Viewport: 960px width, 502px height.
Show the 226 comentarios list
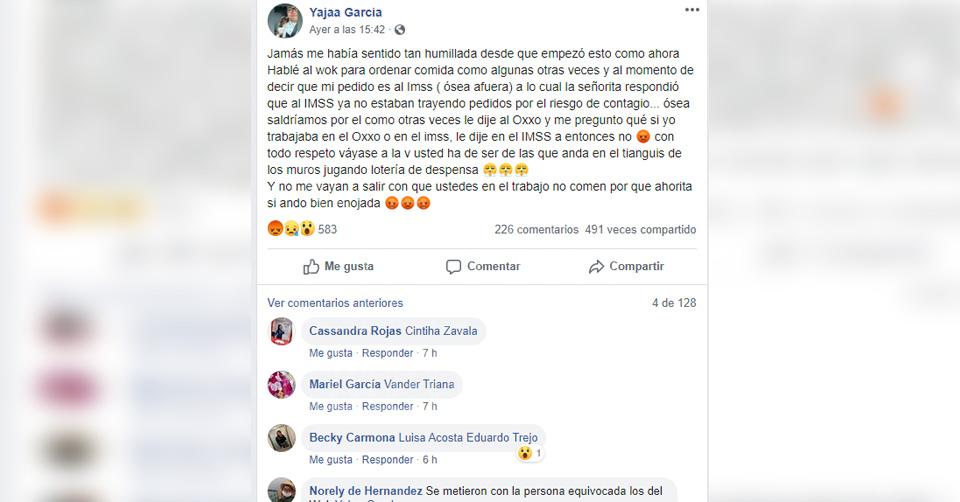pos(536,229)
